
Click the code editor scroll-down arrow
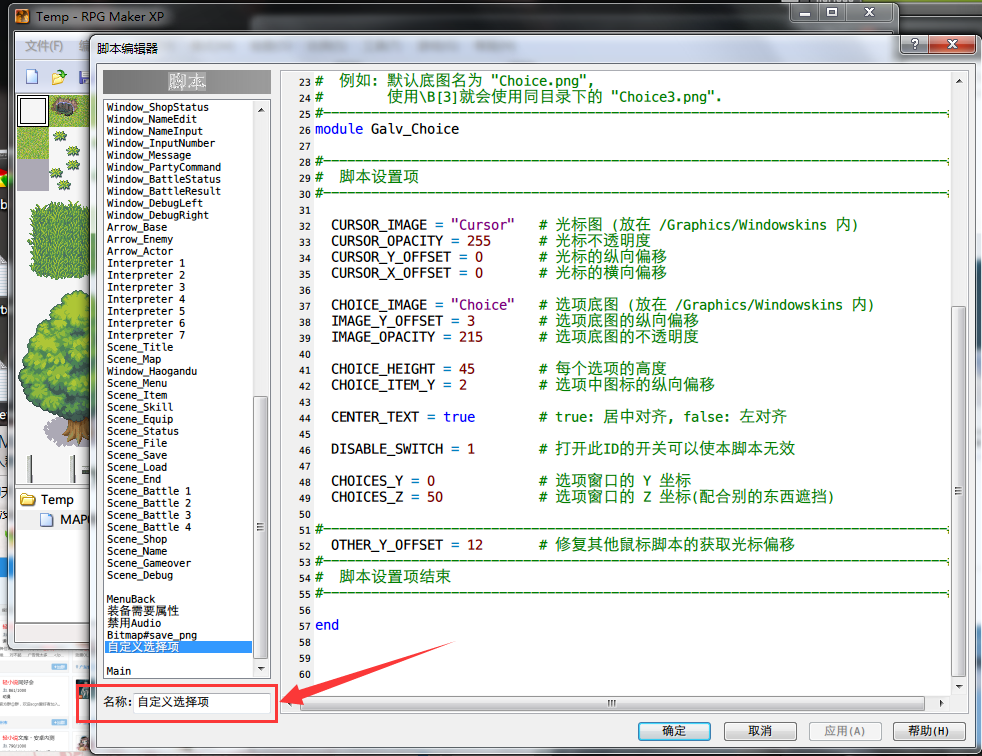[959, 687]
